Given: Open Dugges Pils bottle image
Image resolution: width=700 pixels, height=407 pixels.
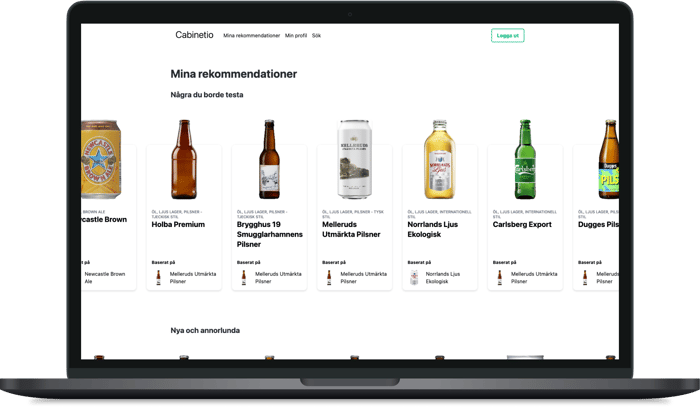Looking at the screenshot, I should 609,159.
